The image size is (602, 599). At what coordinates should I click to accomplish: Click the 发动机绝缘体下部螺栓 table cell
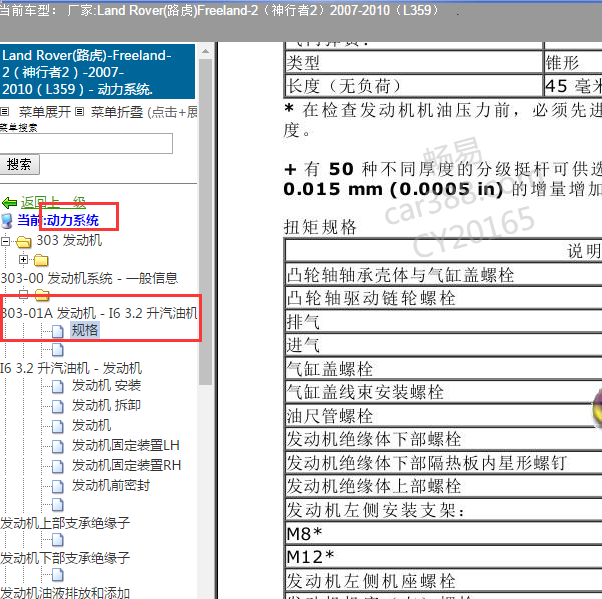(443, 439)
